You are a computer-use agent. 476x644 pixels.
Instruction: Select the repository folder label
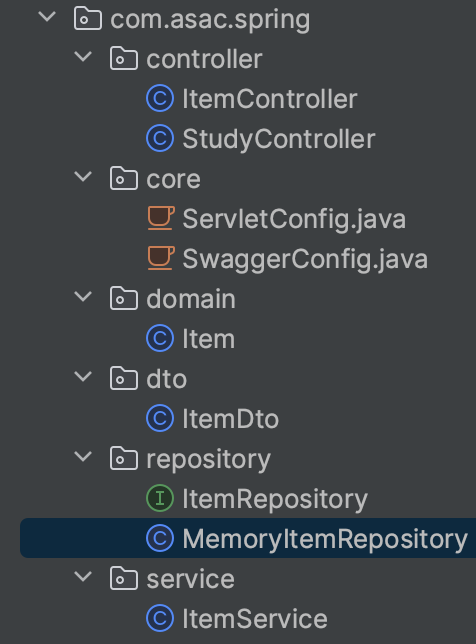[209, 459]
